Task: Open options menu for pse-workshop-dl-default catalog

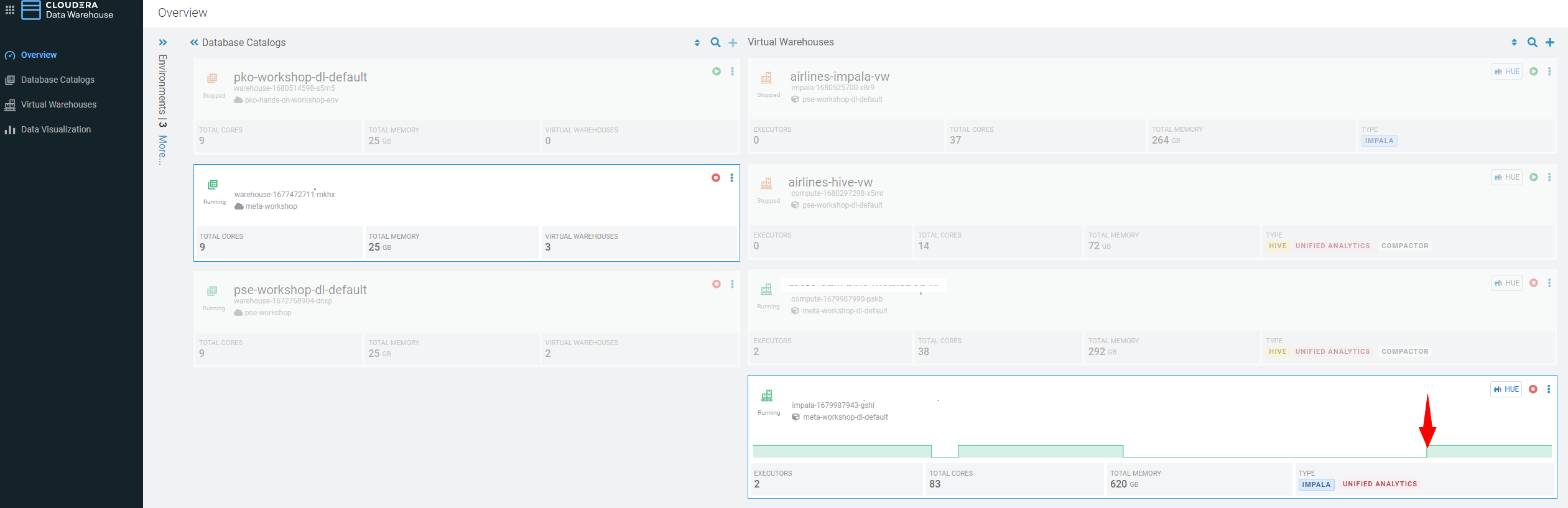Action: pyautogui.click(x=733, y=284)
